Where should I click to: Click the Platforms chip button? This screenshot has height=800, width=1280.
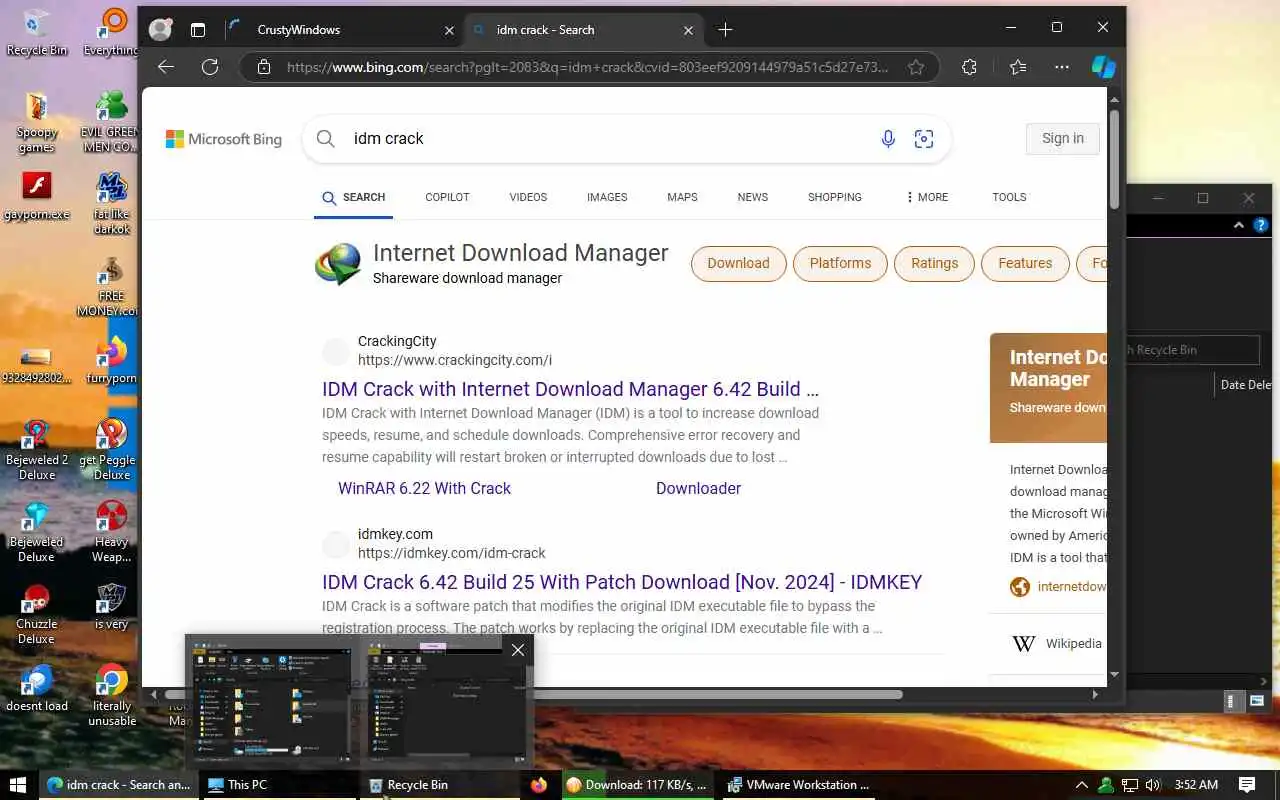point(840,263)
